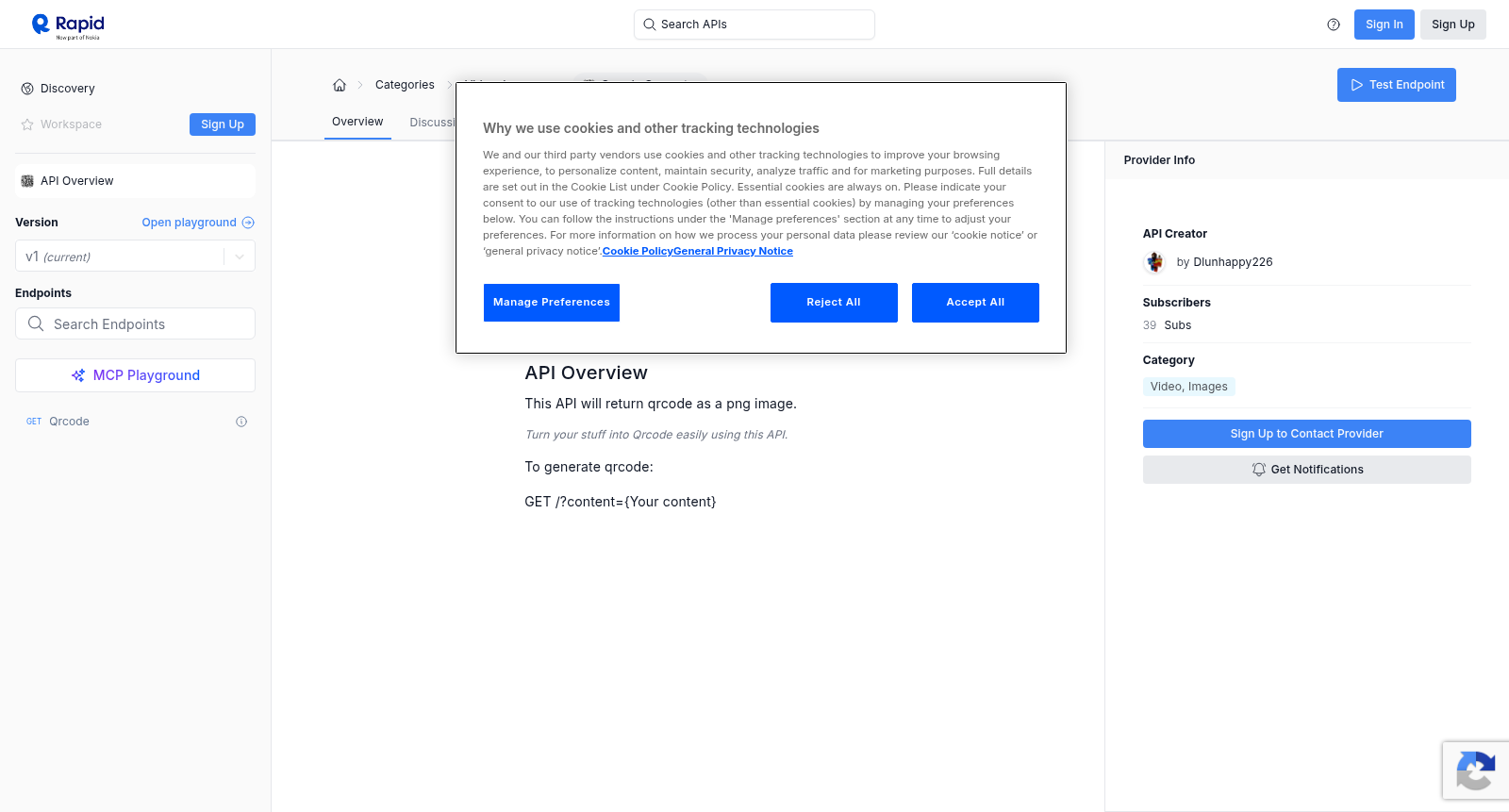The width and height of the screenshot is (1509, 812).
Task: Open Categories breadcrumb
Action: click(405, 85)
